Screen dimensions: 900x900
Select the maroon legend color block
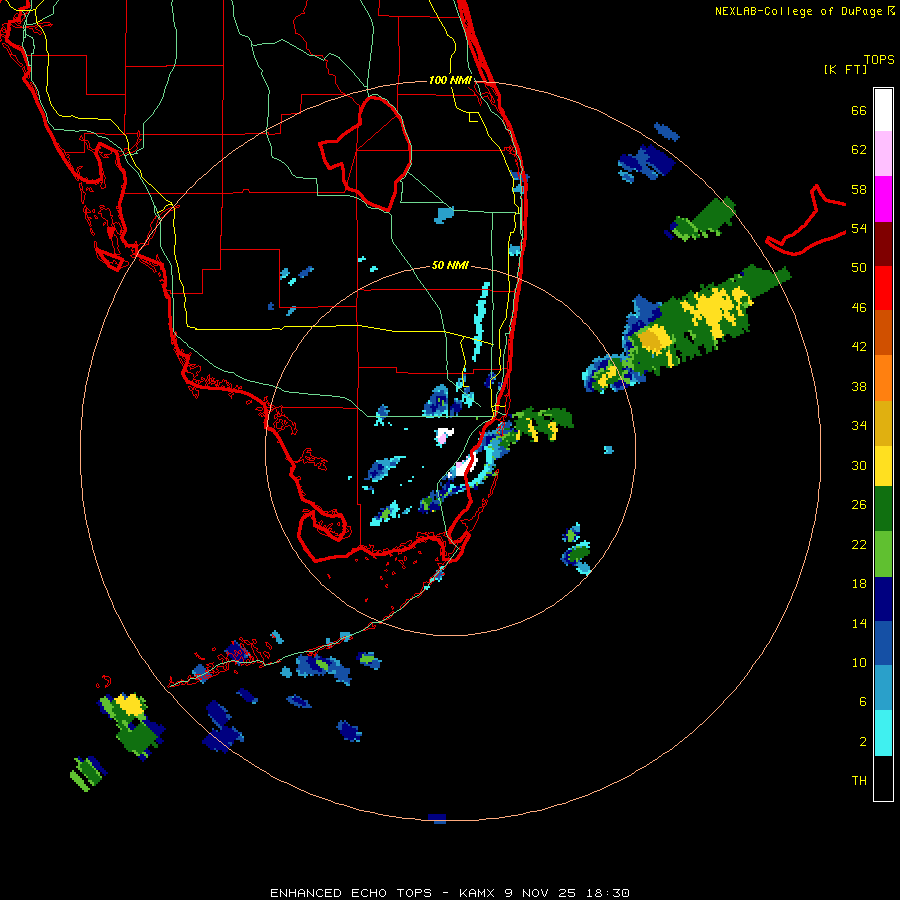[x=883, y=243]
